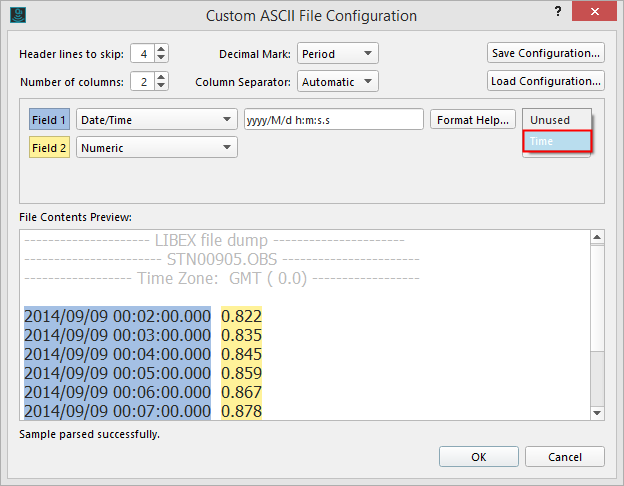
Task: Expand Field 2 Numeric type dropdown
Action: (156, 148)
